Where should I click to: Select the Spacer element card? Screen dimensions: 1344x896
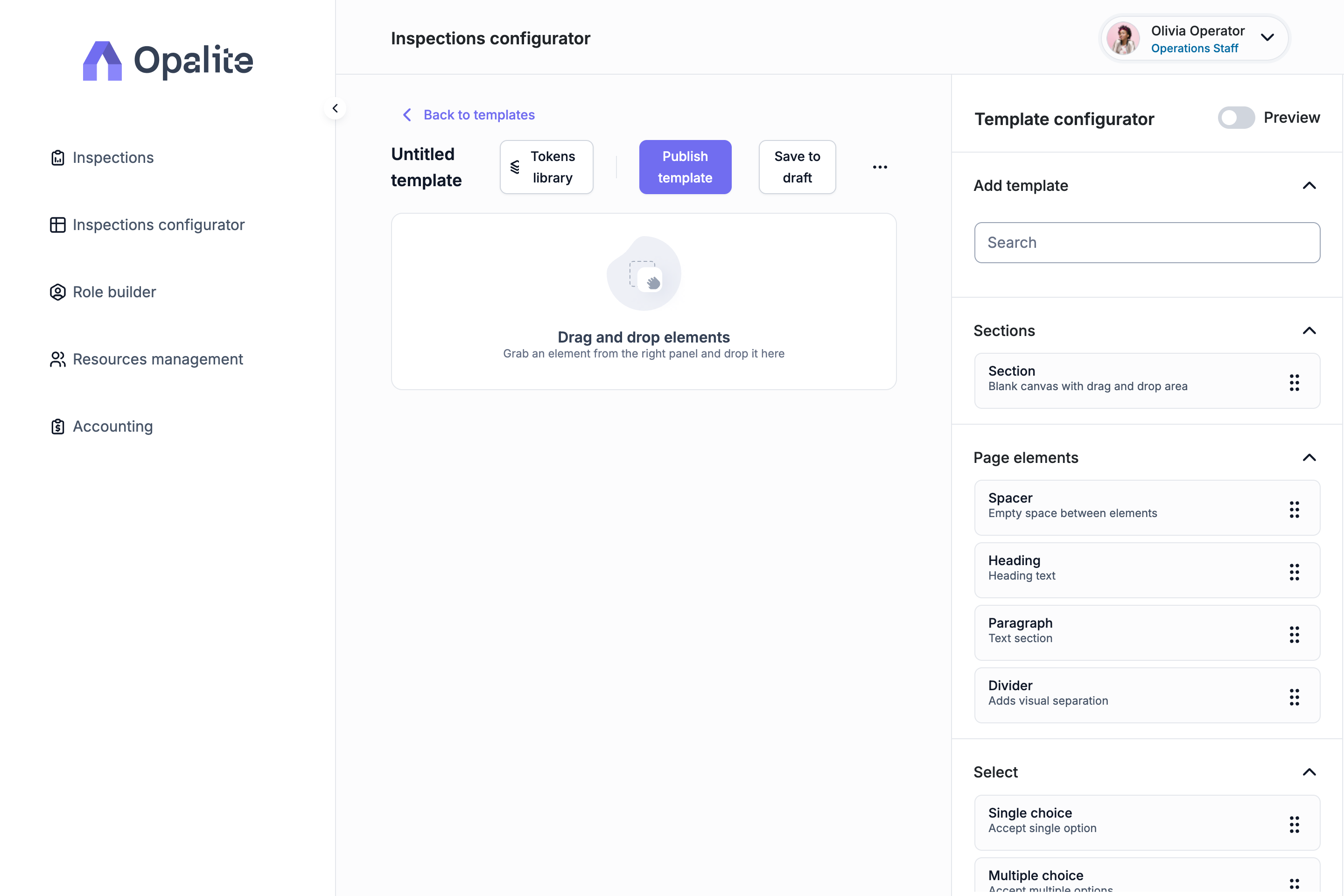coord(1147,508)
